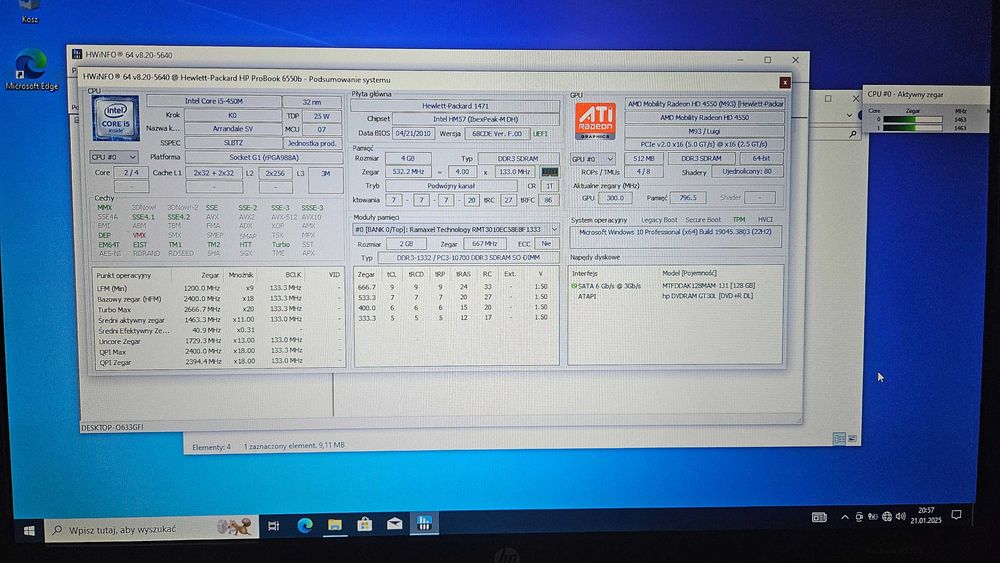The image size is (1000, 563).
Task: Click core 0 clock bar
Action: point(913,119)
